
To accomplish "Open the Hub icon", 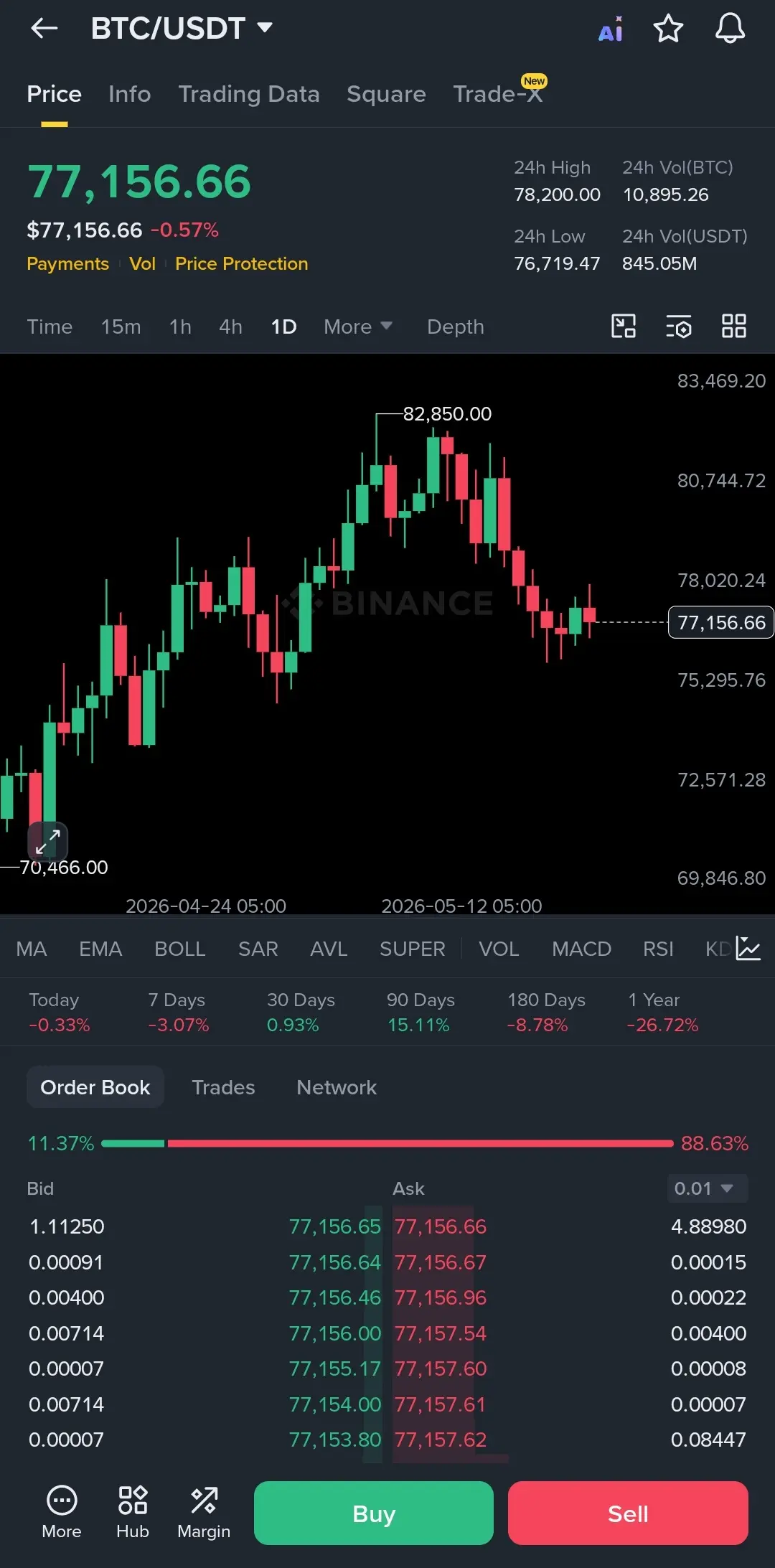I will point(133,1513).
